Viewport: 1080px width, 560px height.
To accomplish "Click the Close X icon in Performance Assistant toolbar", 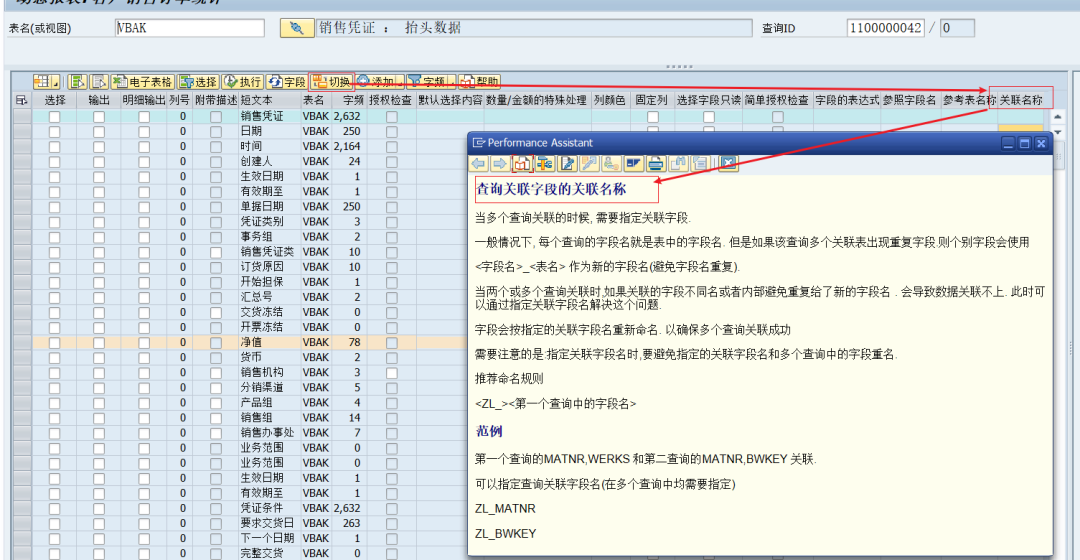I will [728, 163].
